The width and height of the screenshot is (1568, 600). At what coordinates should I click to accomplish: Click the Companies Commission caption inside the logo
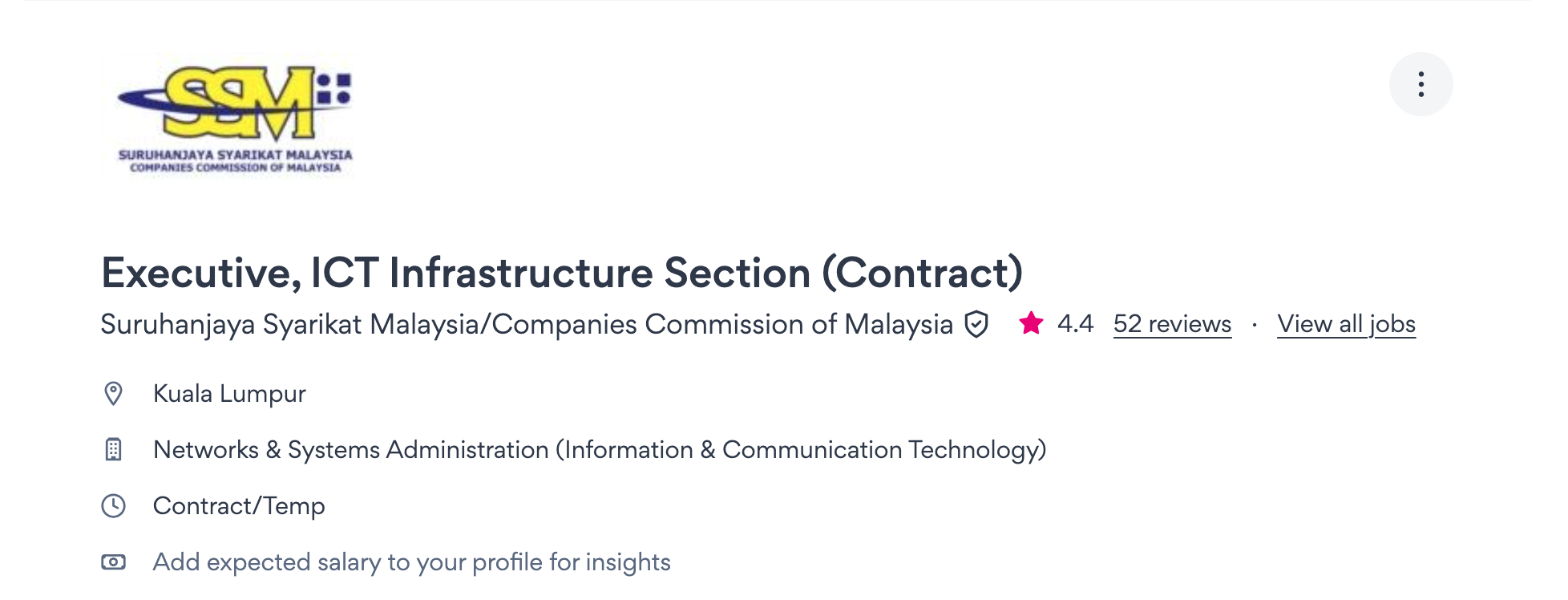[236, 168]
